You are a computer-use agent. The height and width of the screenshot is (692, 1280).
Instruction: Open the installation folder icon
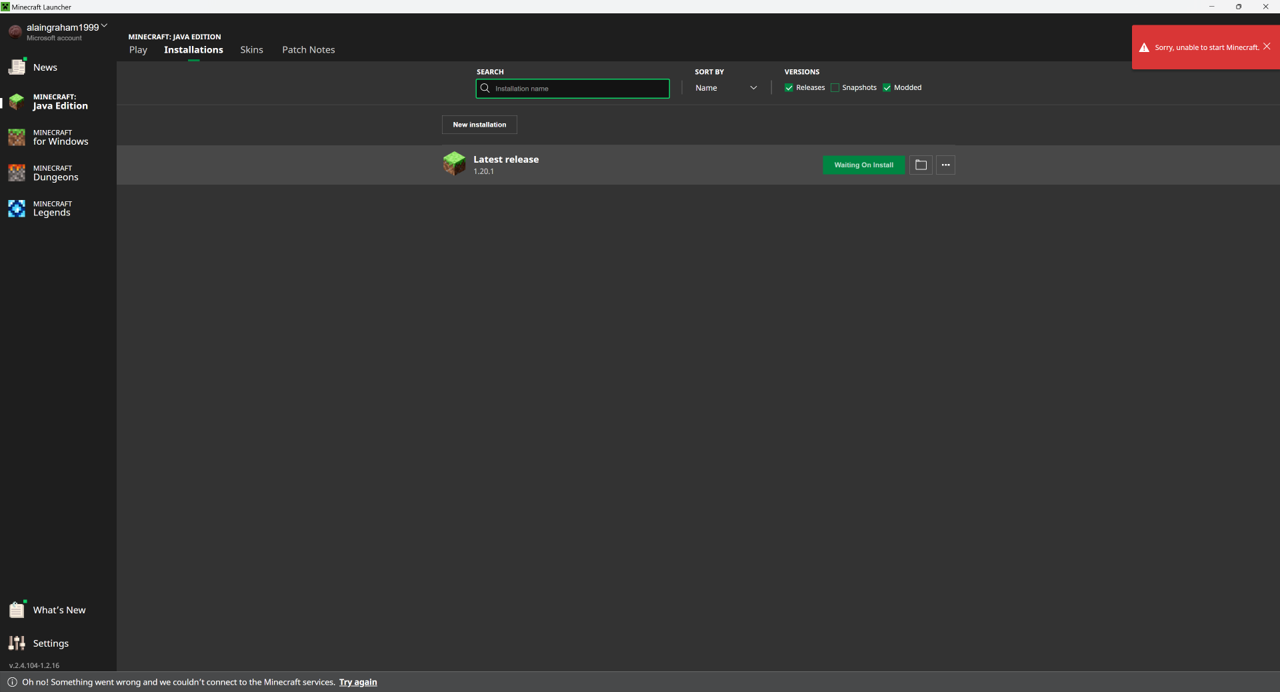point(921,165)
